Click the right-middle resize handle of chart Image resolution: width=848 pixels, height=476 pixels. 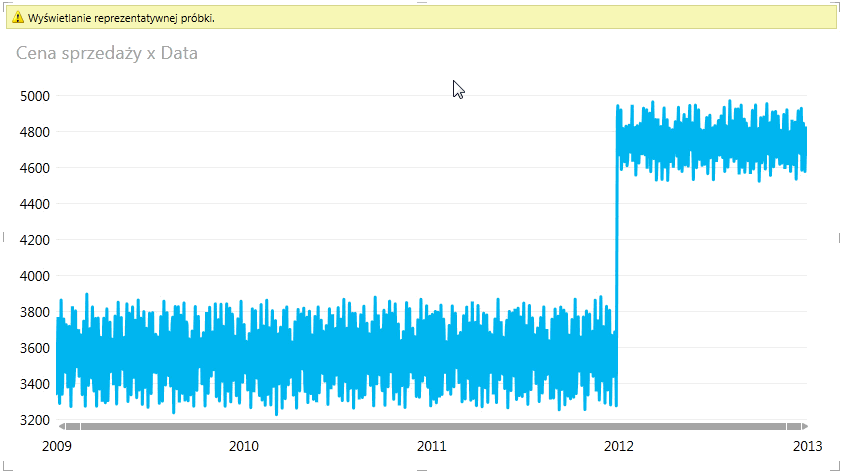click(x=838, y=237)
